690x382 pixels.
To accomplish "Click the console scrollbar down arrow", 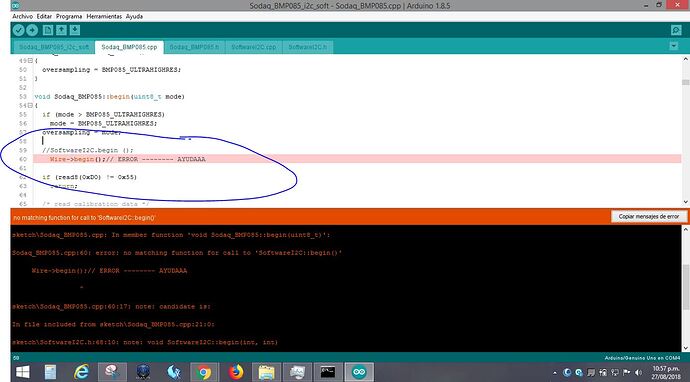I will (x=685, y=348).
